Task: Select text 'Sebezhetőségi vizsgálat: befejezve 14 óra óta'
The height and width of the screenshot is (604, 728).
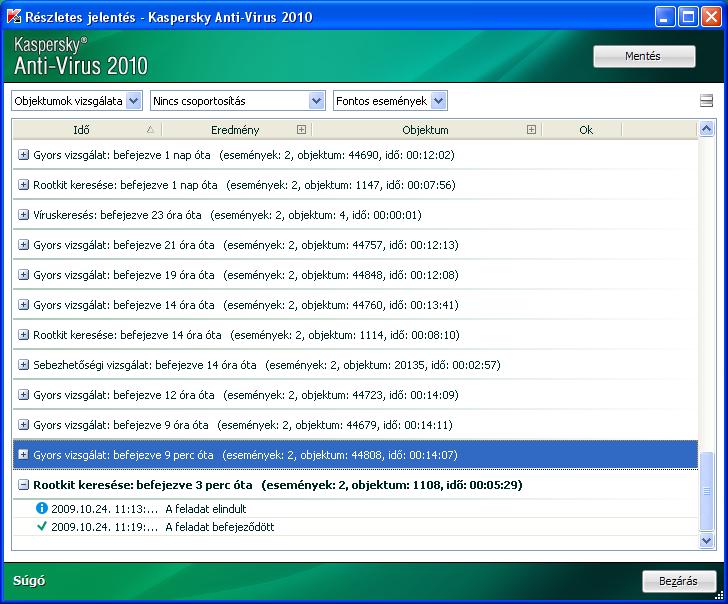Action: point(145,364)
